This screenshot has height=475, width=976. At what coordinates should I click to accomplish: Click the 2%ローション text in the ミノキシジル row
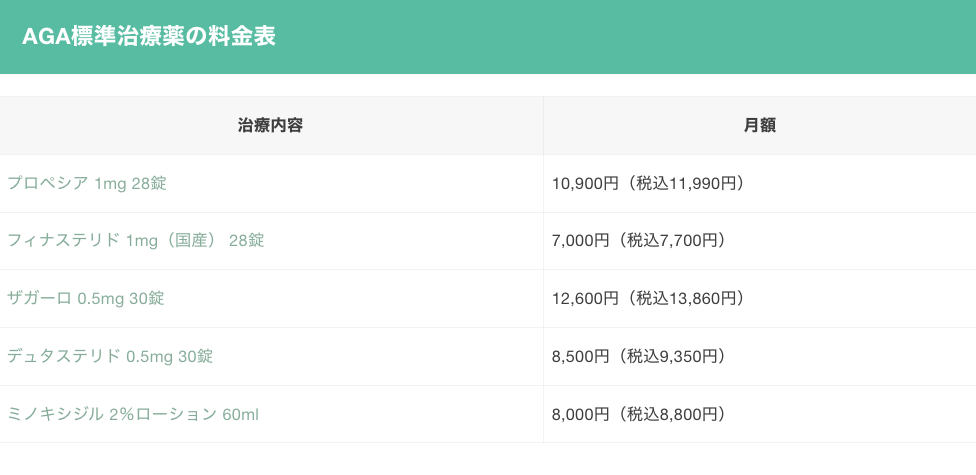coord(162,414)
